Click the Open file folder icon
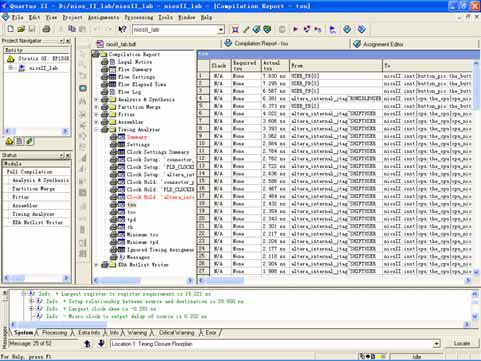The height and width of the screenshot is (361, 481). pyautogui.click(x=21, y=29)
